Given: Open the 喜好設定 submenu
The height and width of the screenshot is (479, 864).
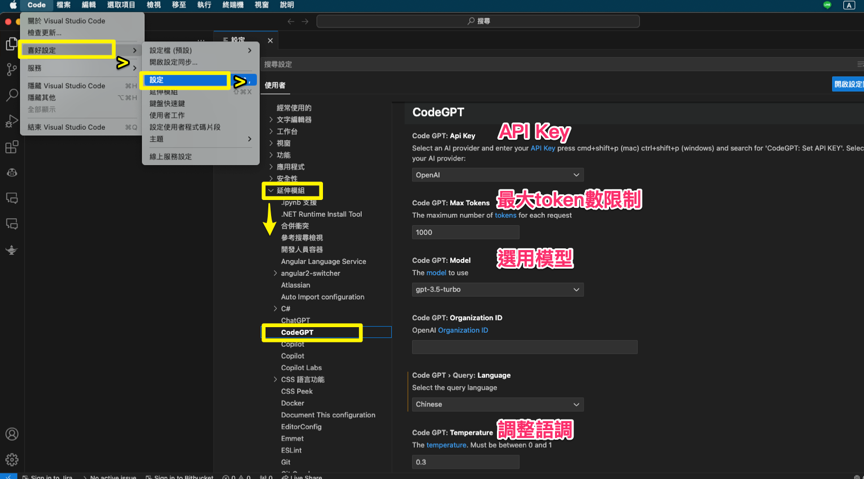Looking at the screenshot, I should click(82, 50).
